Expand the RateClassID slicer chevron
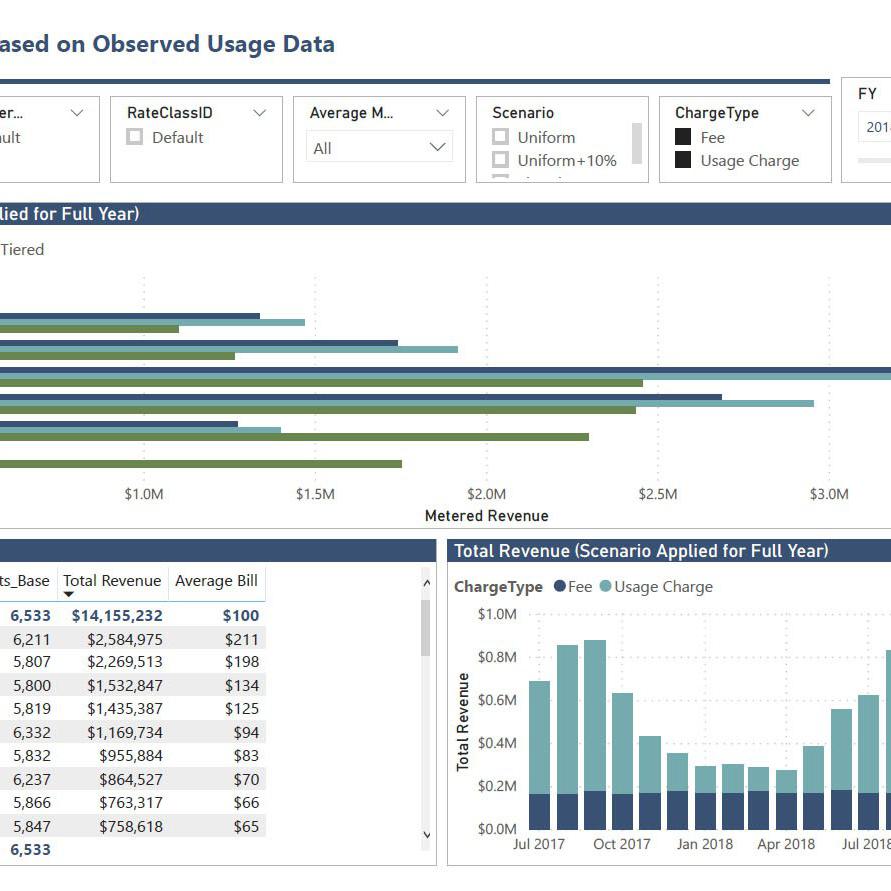The height and width of the screenshot is (891, 891). tap(260, 113)
